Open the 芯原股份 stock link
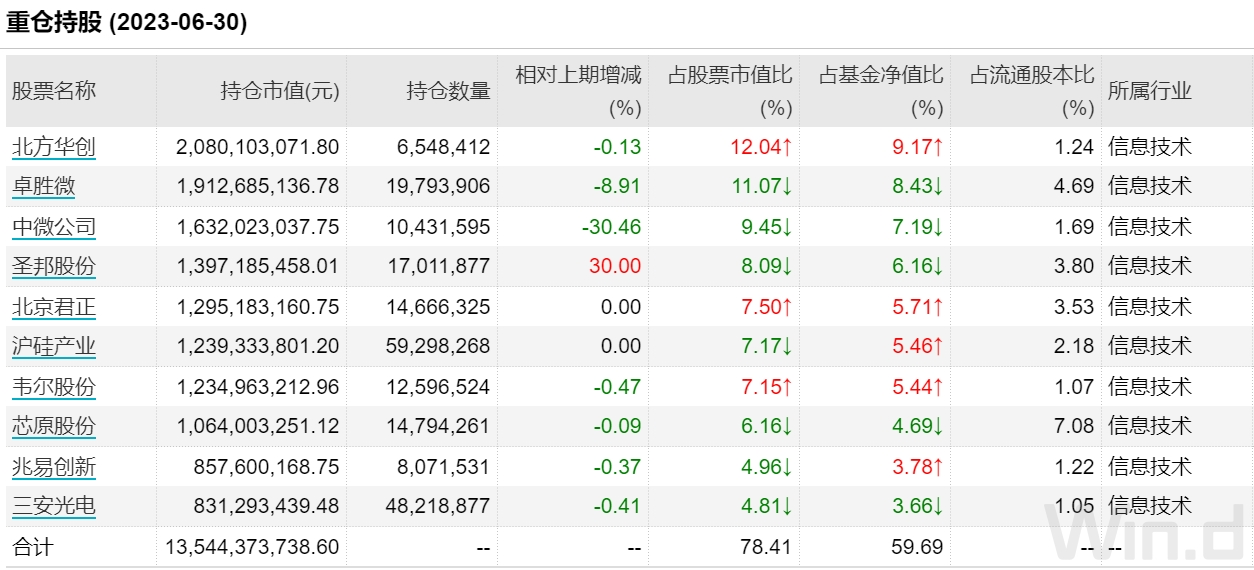 tap(54, 426)
